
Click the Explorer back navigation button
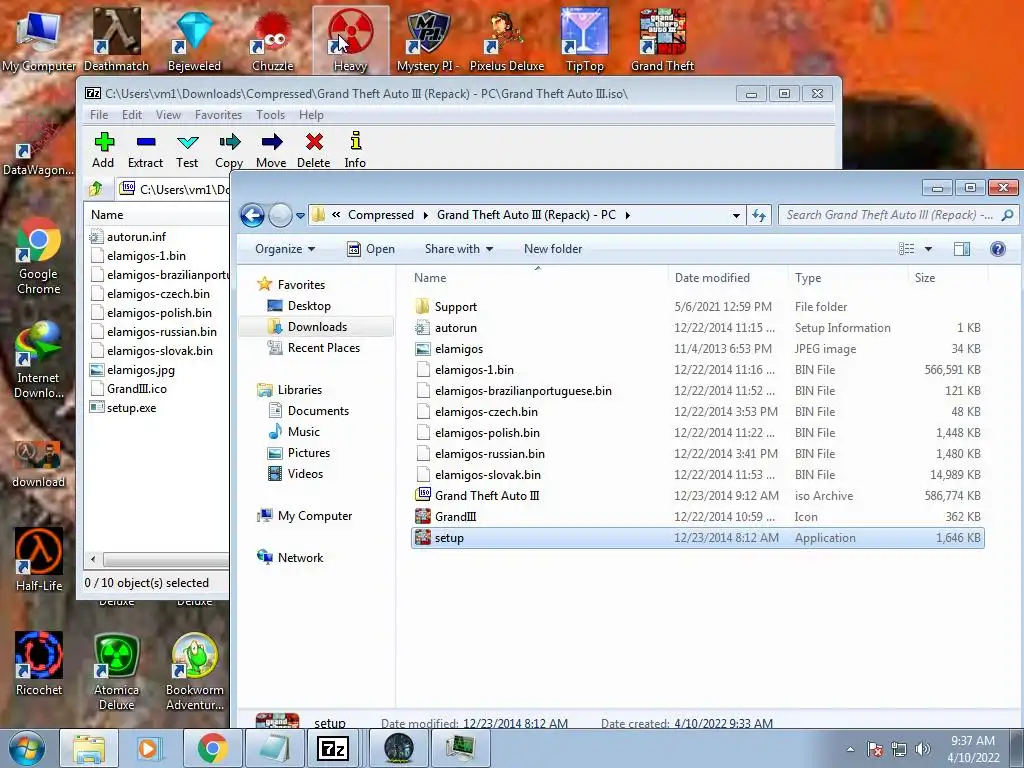pyautogui.click(x=252, y=215)
